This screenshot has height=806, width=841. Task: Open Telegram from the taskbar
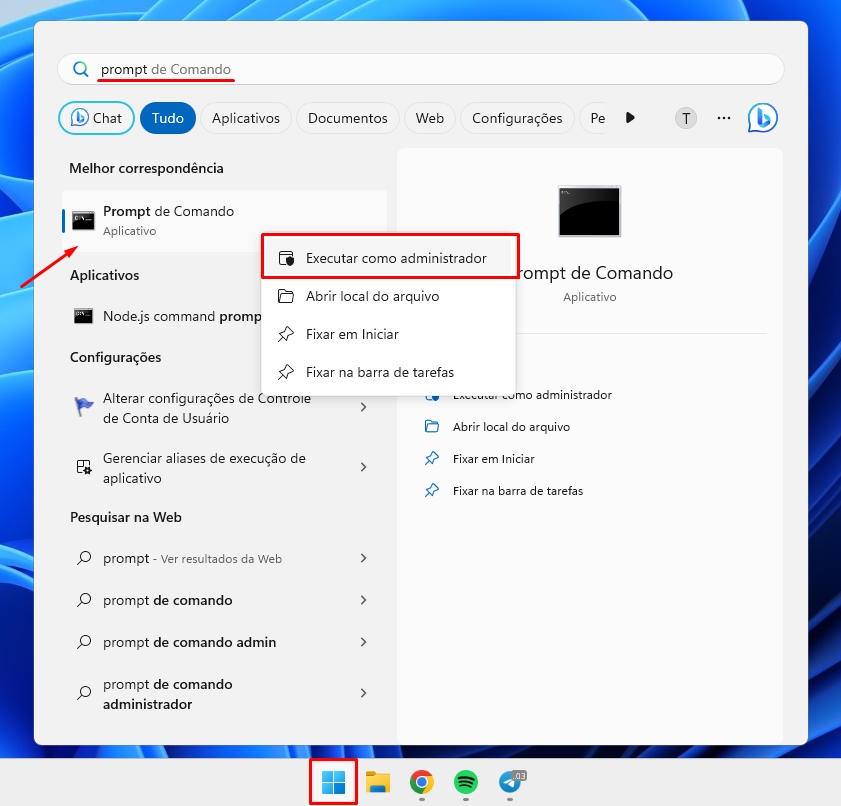click(x=510, y=782)
